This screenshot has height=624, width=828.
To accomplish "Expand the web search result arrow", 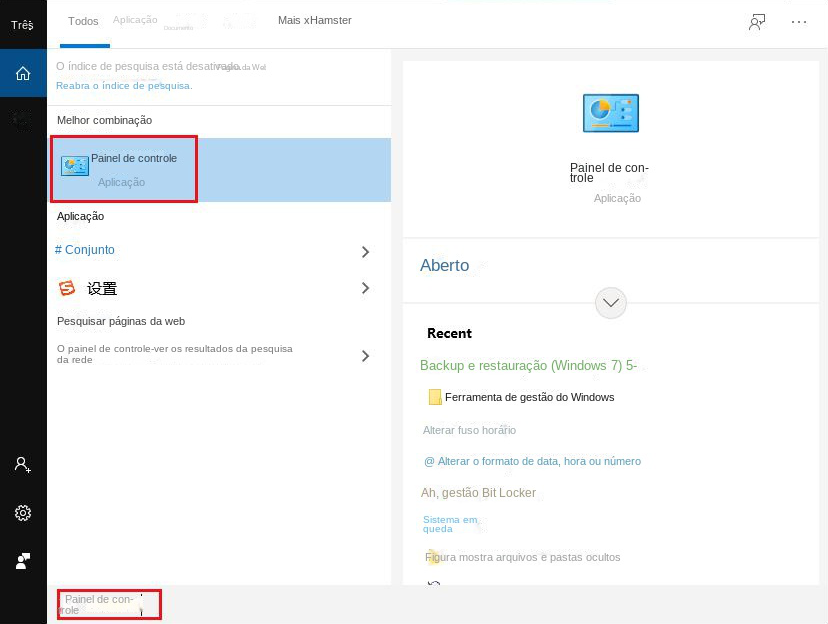I will (x=365, y=355).
